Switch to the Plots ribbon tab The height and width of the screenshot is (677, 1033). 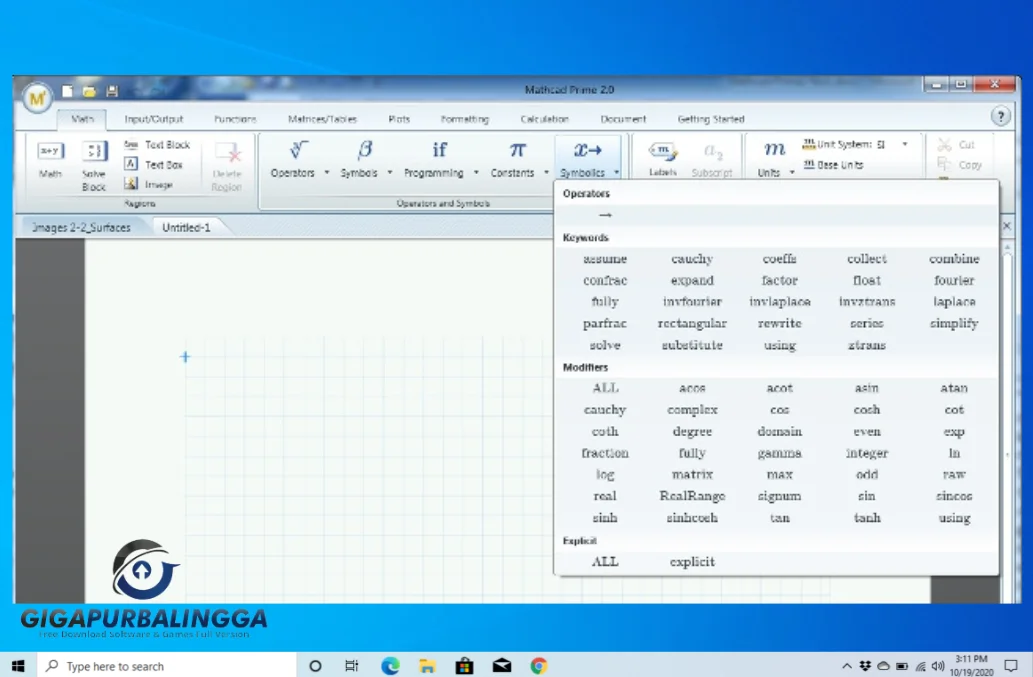click(x=399, y=119)
